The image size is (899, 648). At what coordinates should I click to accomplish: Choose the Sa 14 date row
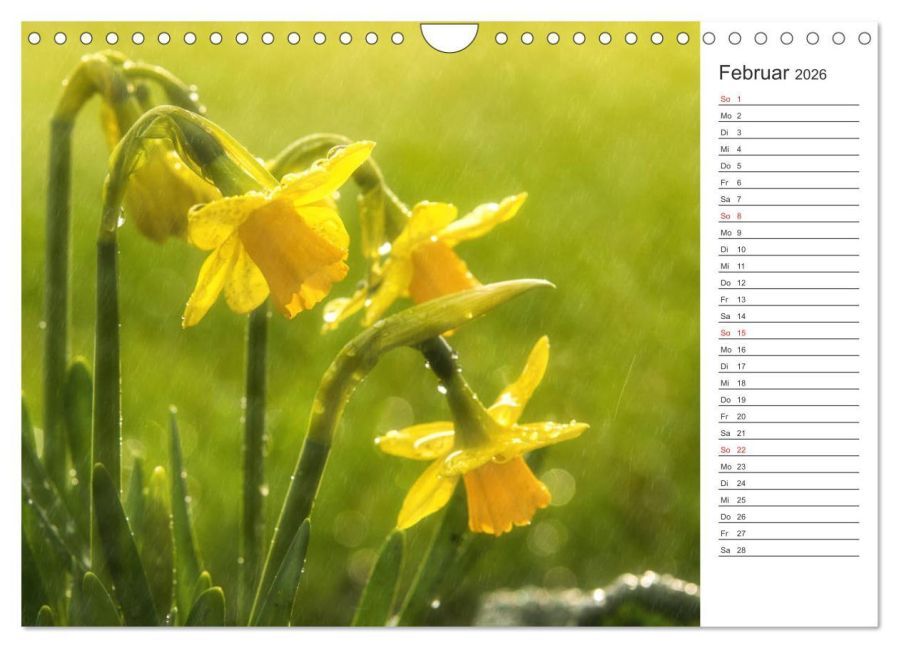(788, 317)
